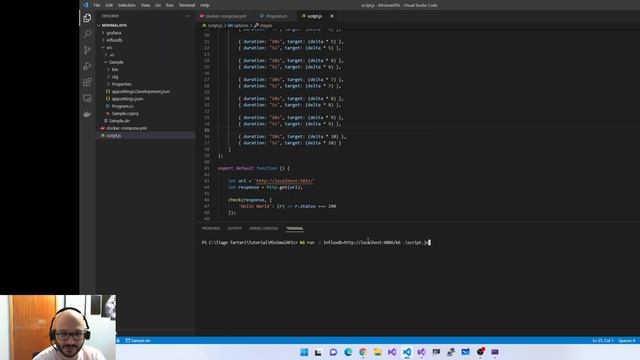Open the Edit menu
Viewport: 640px width, 360px height.
tap(109, 5)
